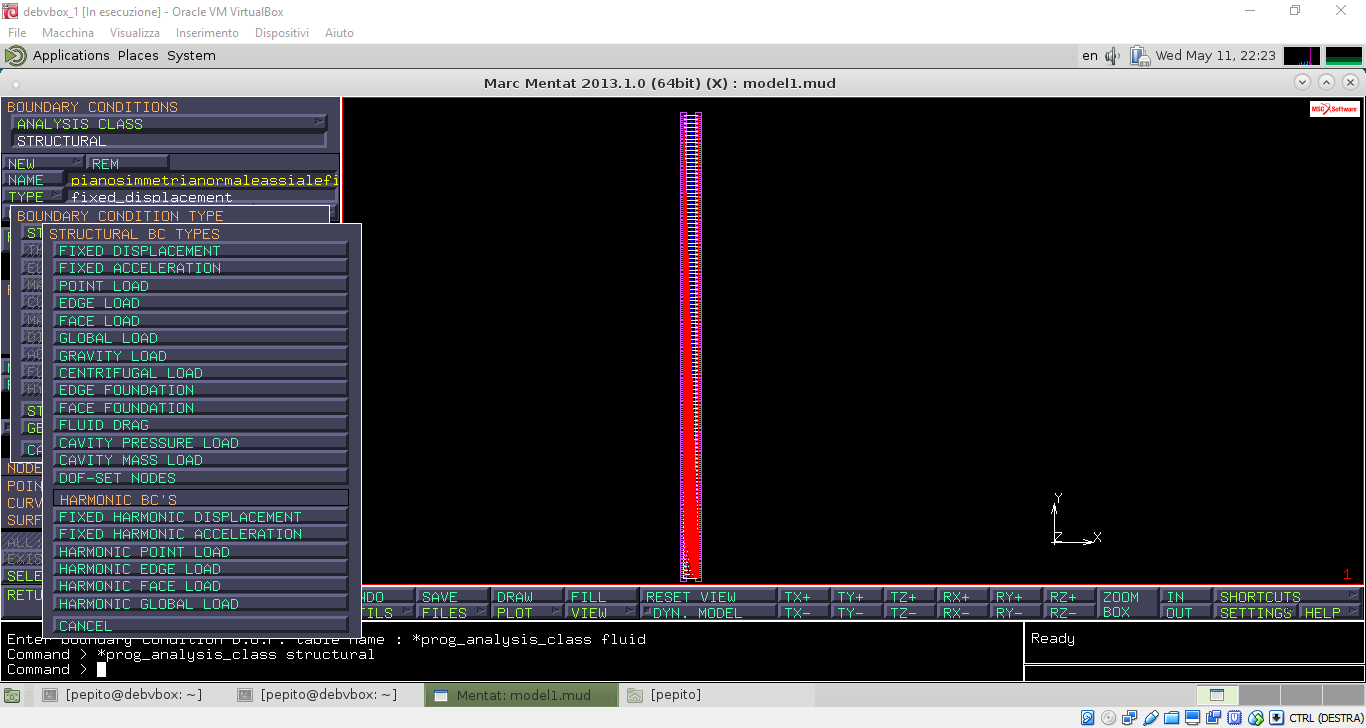Expand the ANALYSIS CLASS dropdown
The height and width of the screenshot is (728, 1366).
click(x=169, y=124)
